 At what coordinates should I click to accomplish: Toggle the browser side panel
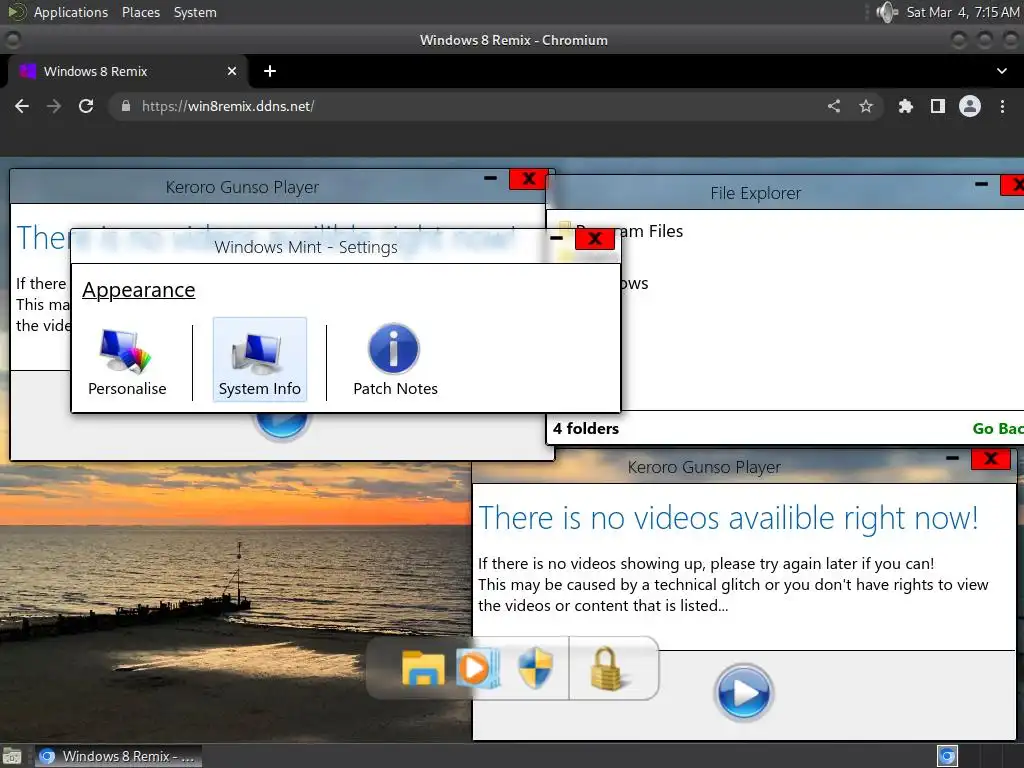(938, 106)
